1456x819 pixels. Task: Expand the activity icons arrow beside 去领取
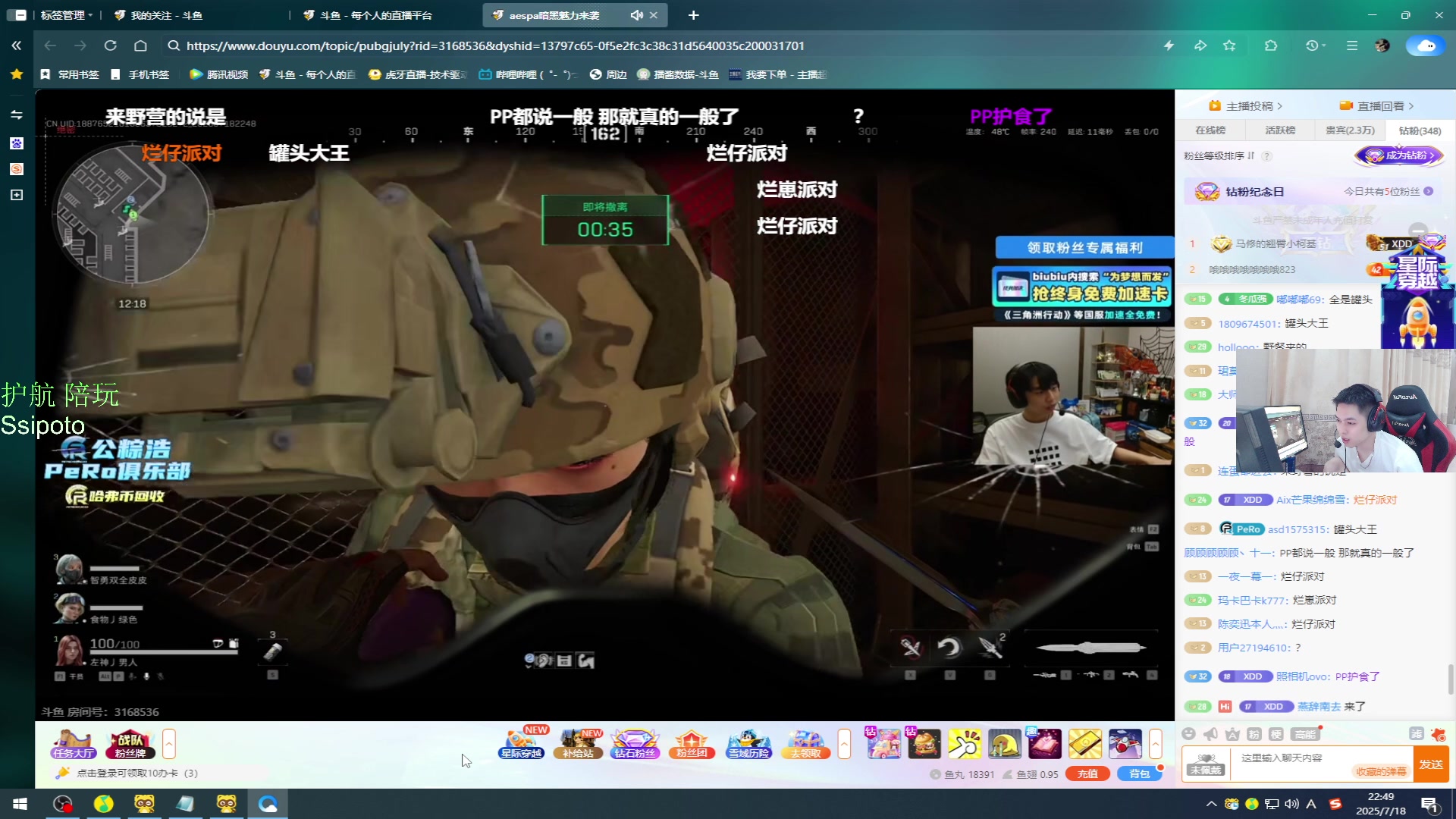844,744
